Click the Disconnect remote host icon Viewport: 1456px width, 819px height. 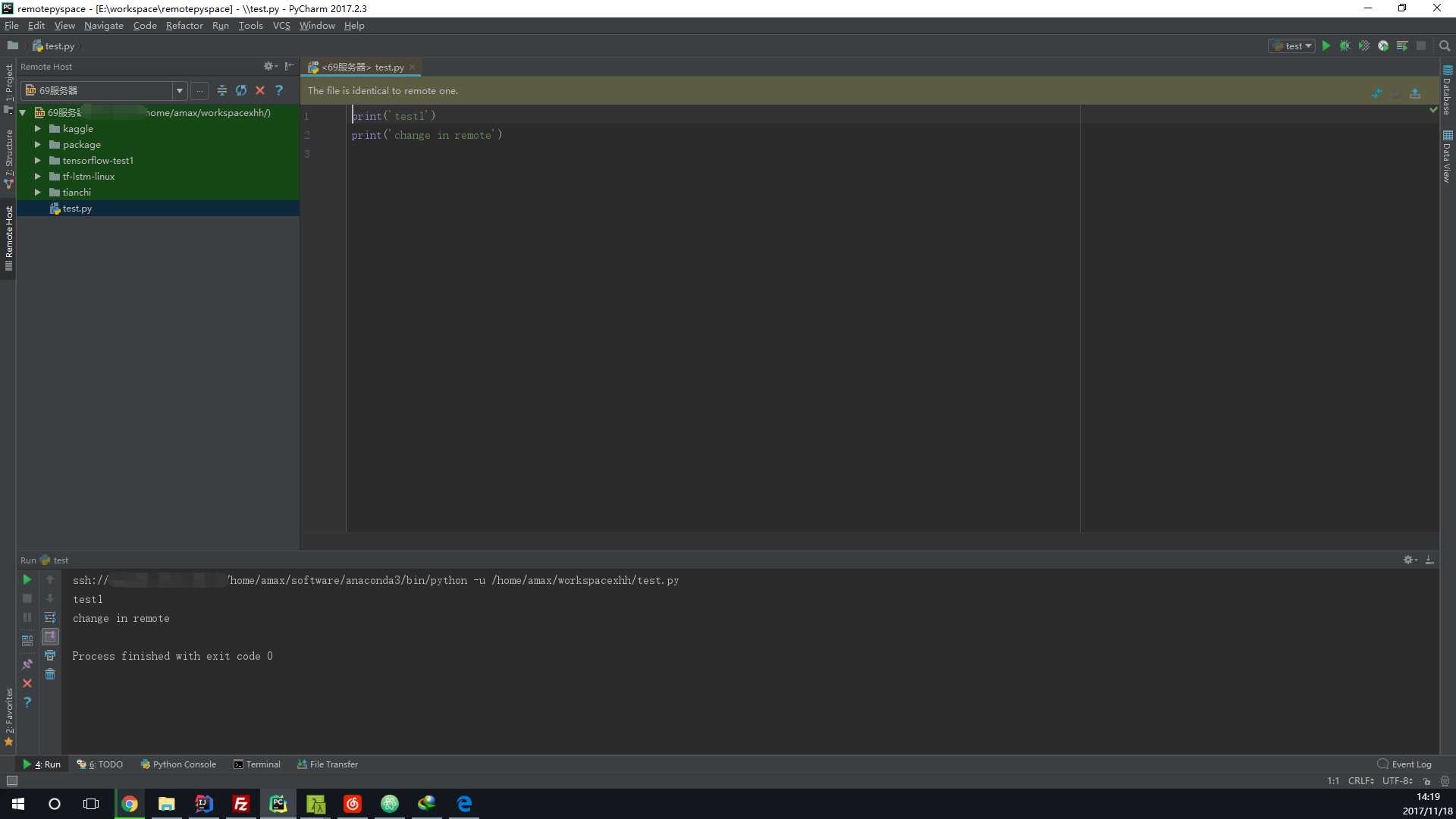(x=259, y=90)
